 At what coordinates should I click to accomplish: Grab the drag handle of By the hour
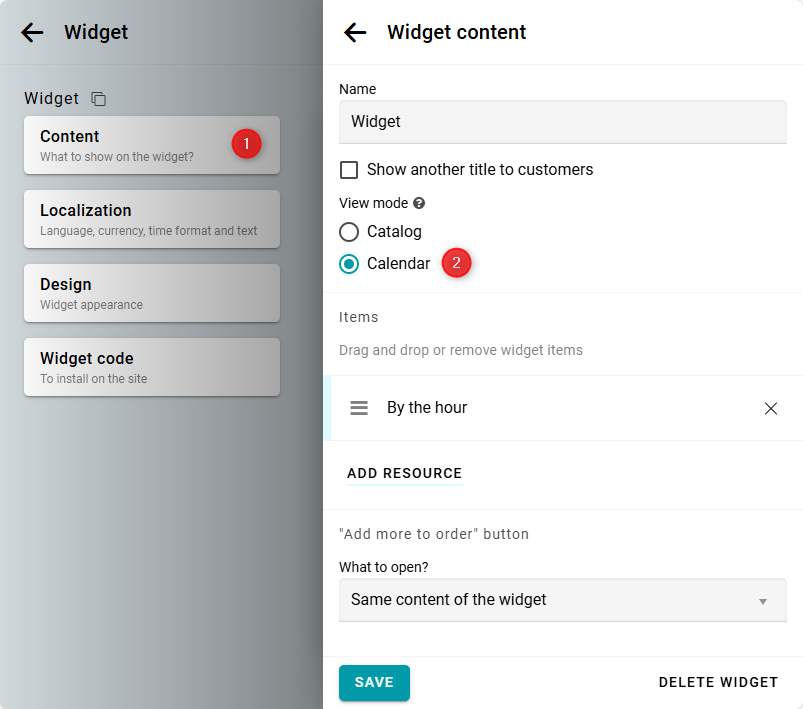(x=359, y=408)
